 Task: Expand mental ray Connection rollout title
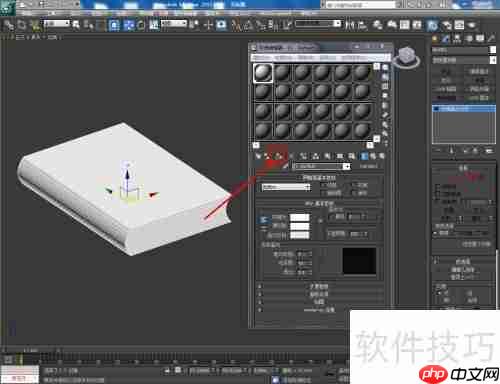click(x=319, y=310)
